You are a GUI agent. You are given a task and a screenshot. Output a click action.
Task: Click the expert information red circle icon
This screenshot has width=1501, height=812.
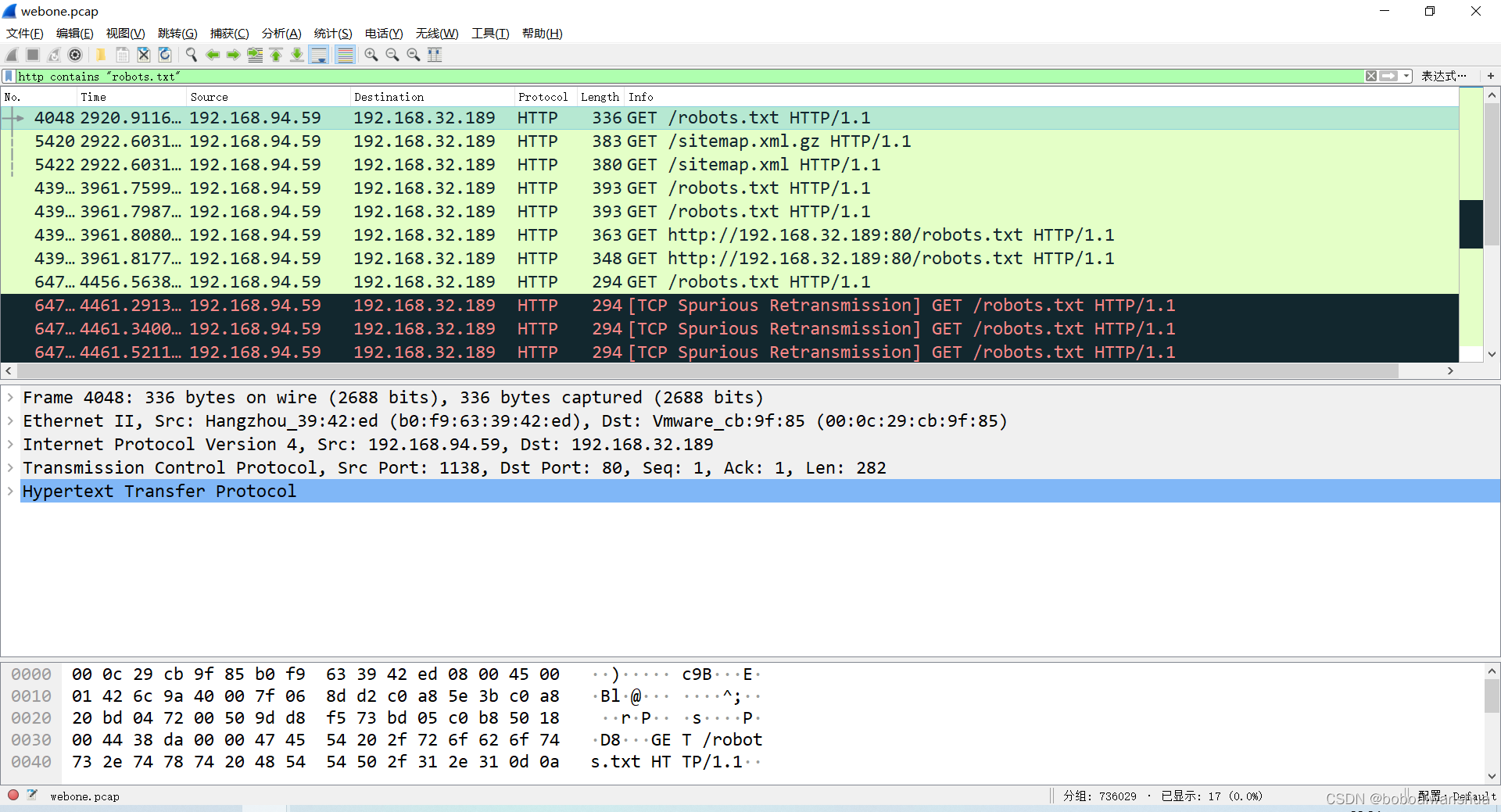pos(13,796)
